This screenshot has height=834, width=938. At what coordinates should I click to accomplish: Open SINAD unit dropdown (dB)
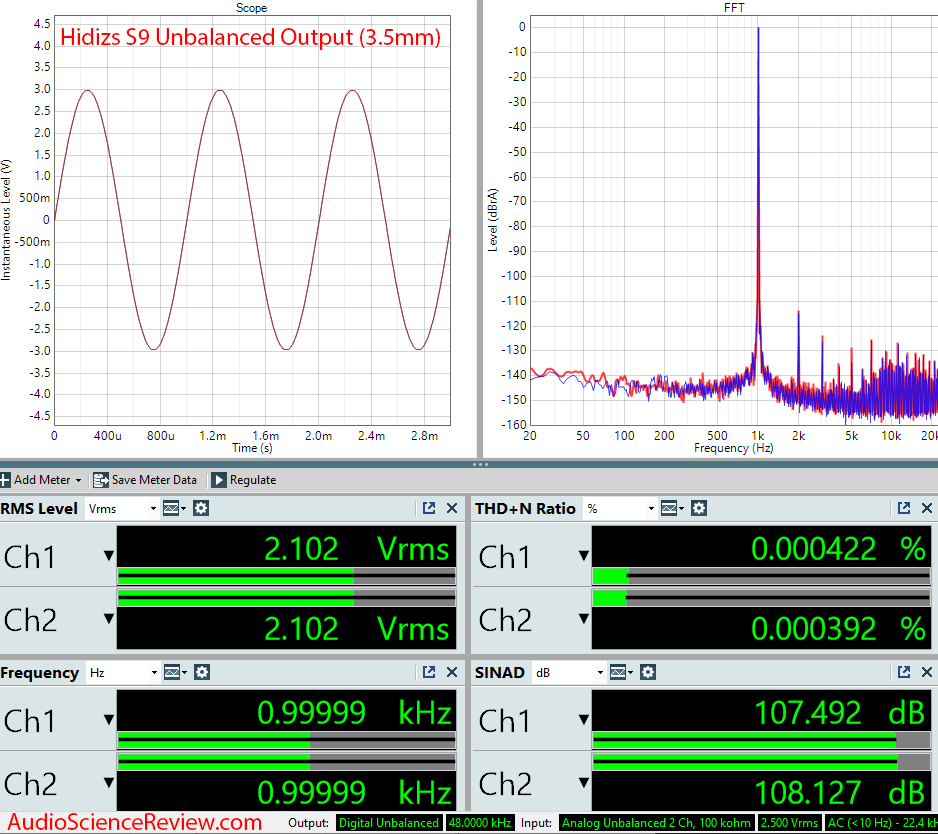point(569,672)
